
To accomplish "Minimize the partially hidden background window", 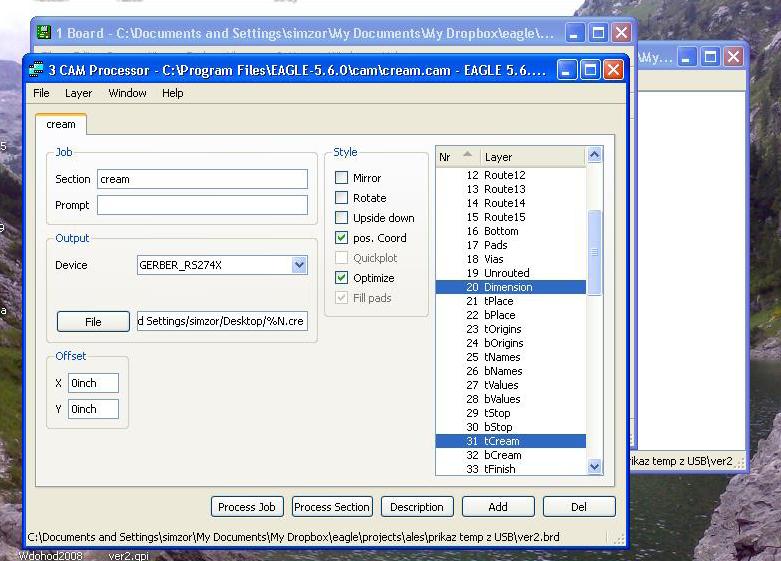I will [686, 57].
